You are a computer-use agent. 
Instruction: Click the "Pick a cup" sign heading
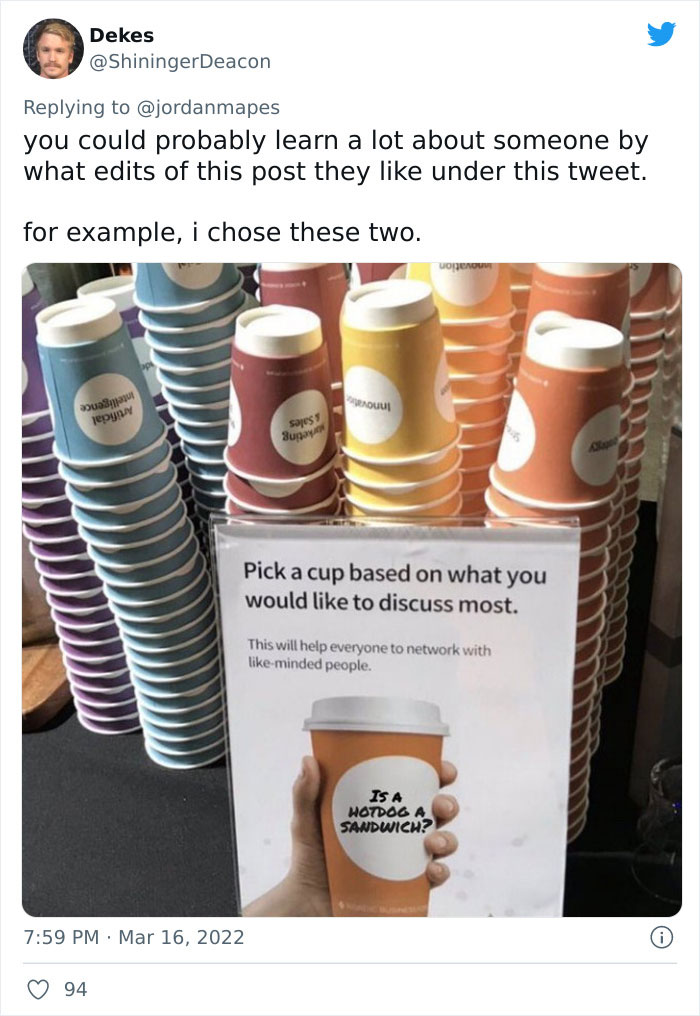point(395,588)
